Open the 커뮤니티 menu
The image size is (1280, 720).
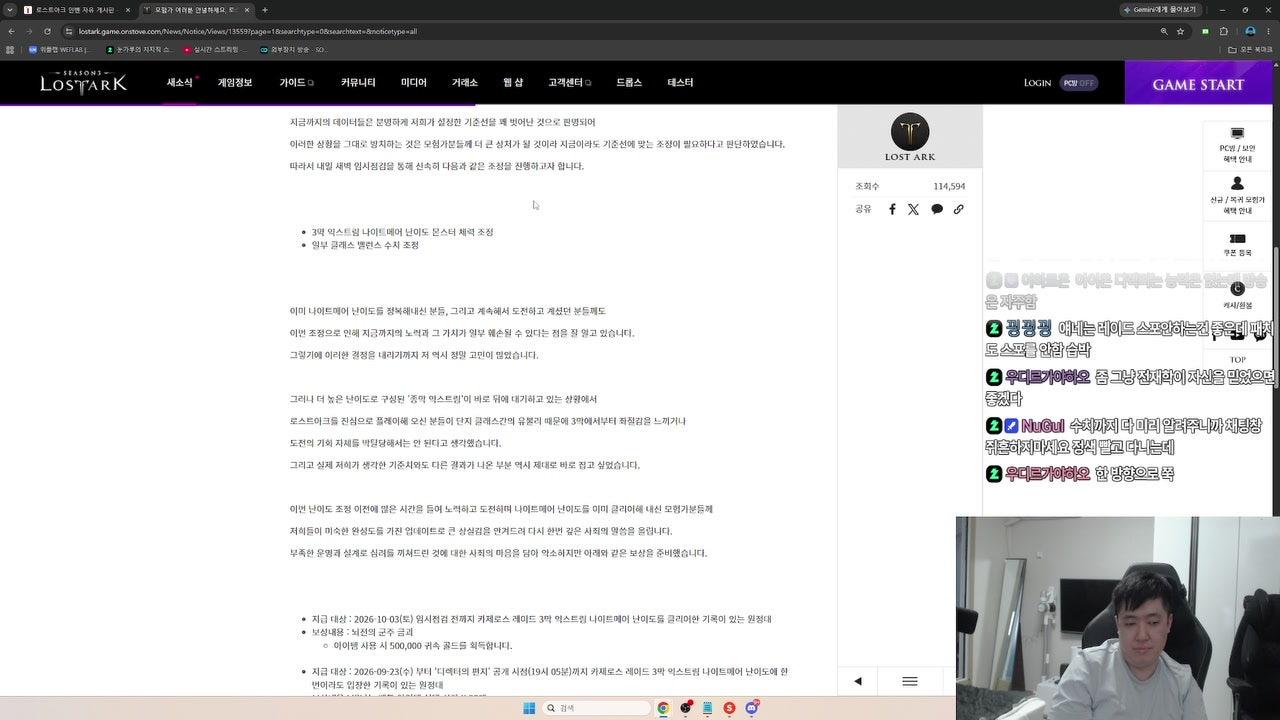pyautogui.click(x=358, y=83)
